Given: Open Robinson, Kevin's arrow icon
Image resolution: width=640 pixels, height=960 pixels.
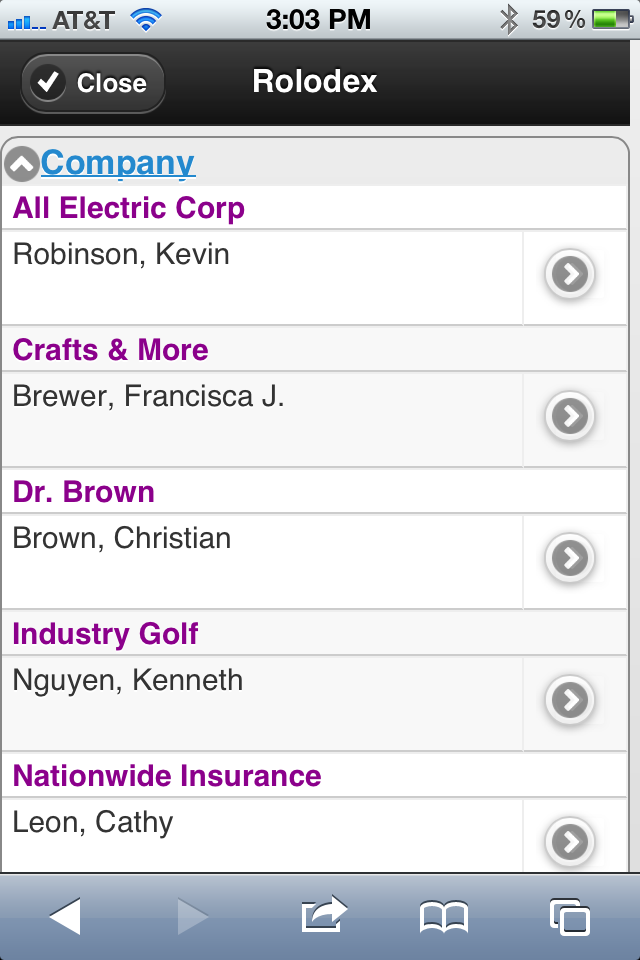Looking at the screenshot, I should pyautogui.click(x=570, y=274).
